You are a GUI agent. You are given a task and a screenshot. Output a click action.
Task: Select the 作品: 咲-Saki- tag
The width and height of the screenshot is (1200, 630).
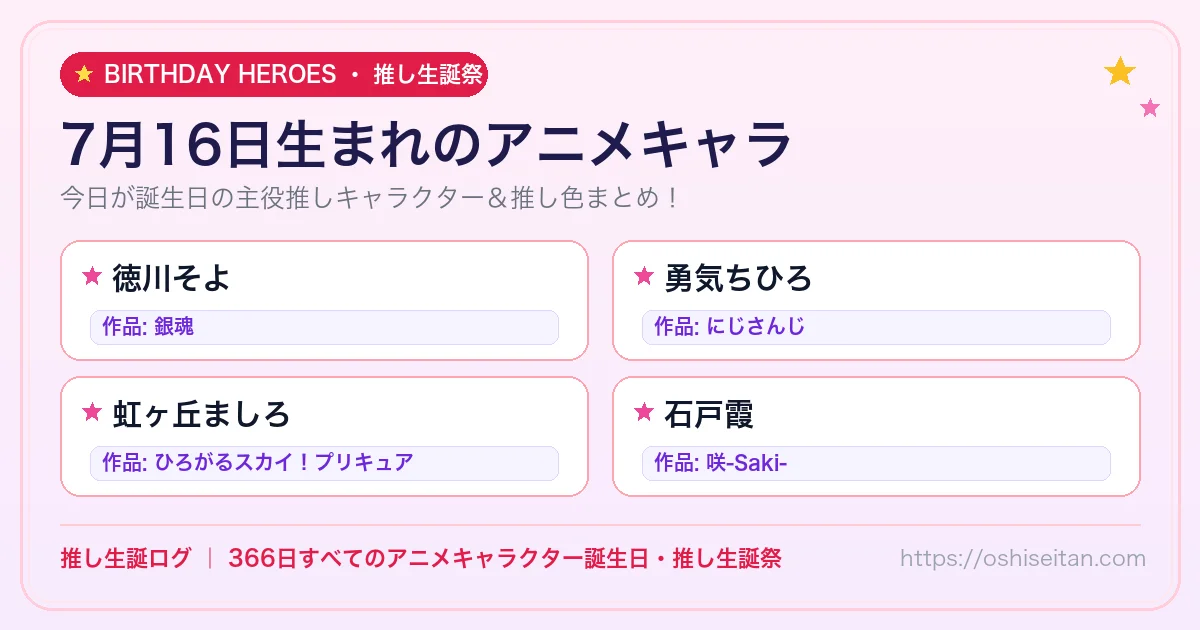pos(876,463)
